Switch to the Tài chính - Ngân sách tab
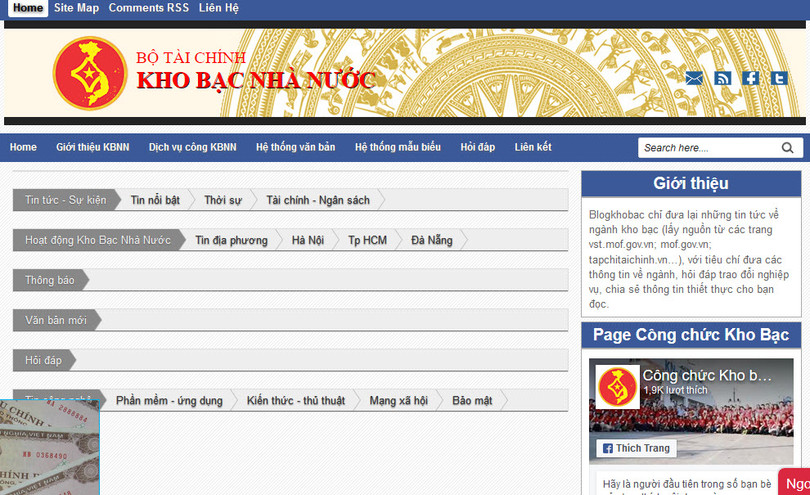The width and height of the screenshot is (810, 495). click(x=317, y=200)
